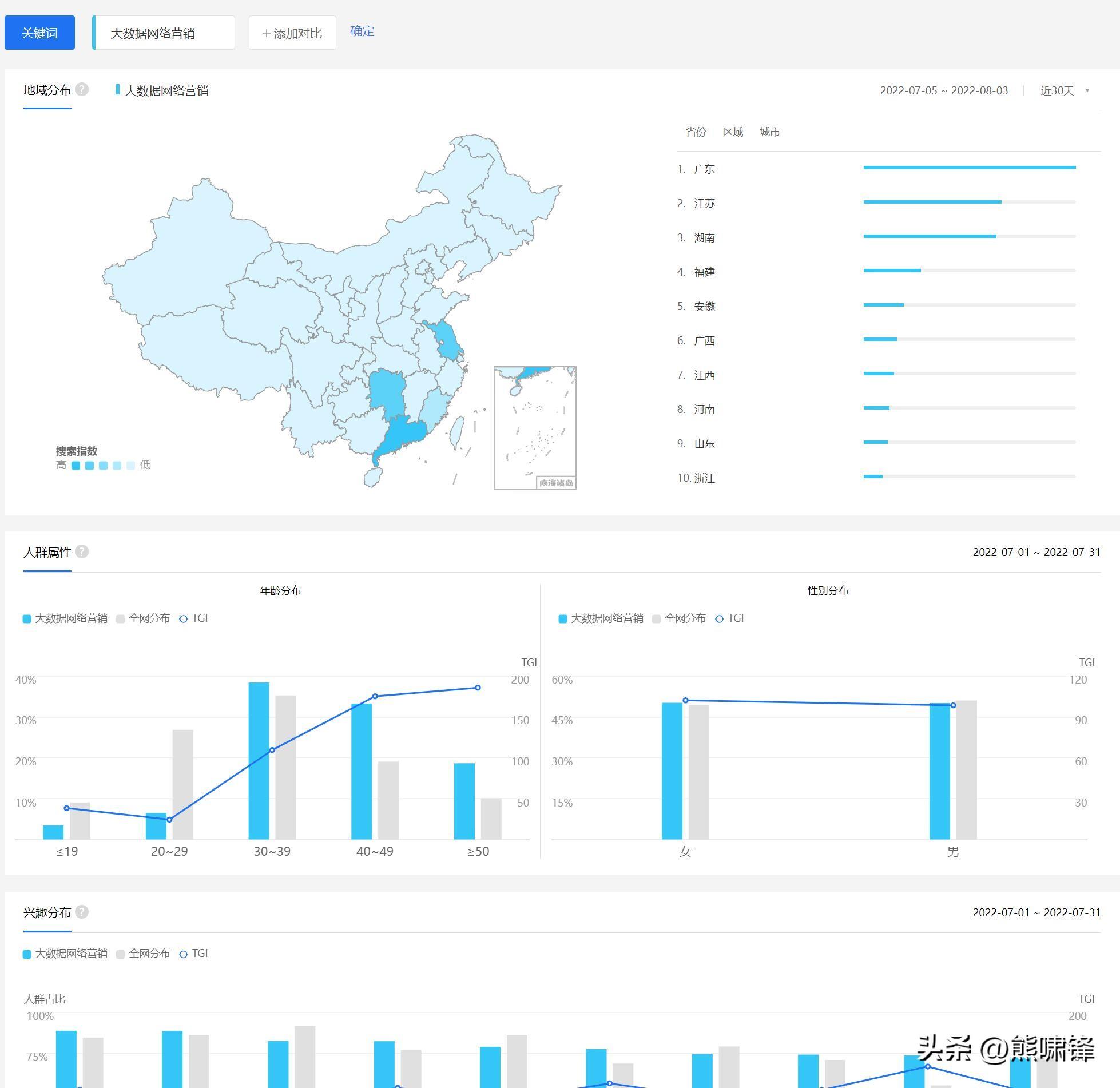
Task: Click Guangdong province on the map
Action: coord(403,436)
